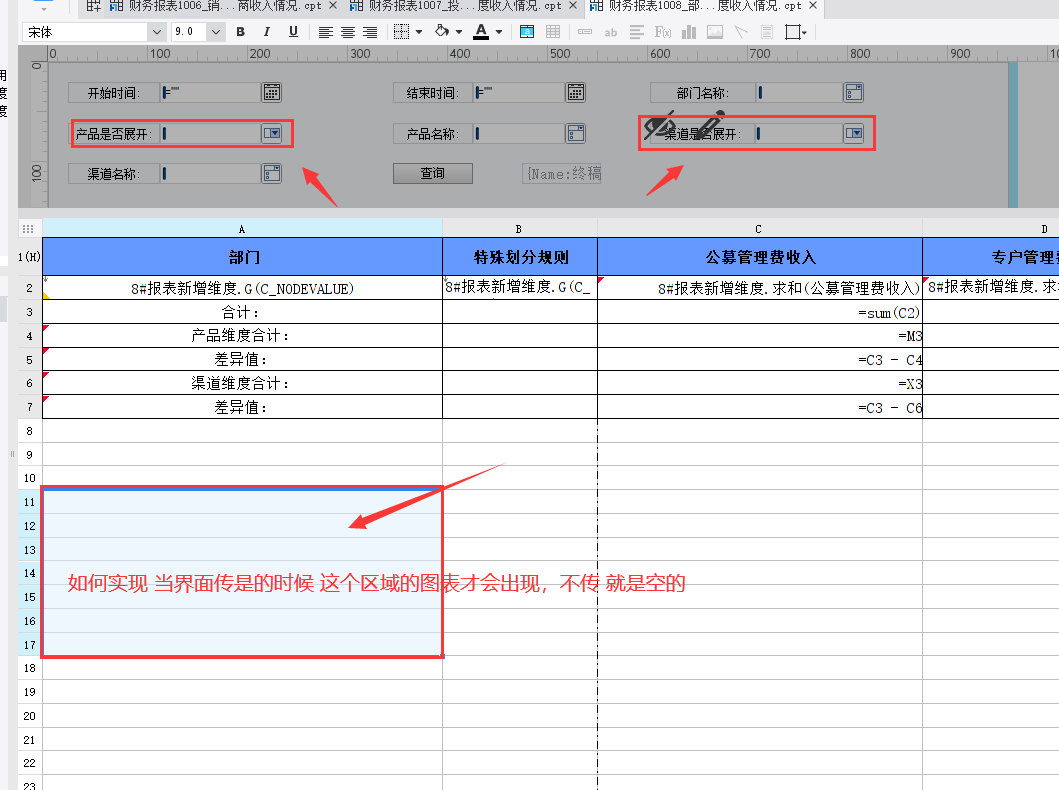The width and height of the screenshot is (1059, 790).
Task: Click the select-all grid corner
Action: pos(28,229)
